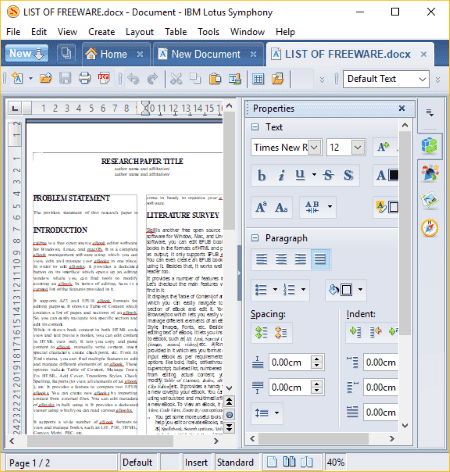Toggle underline formatting
This screenshot has width=450, height=472.
[x=300, y=175]
